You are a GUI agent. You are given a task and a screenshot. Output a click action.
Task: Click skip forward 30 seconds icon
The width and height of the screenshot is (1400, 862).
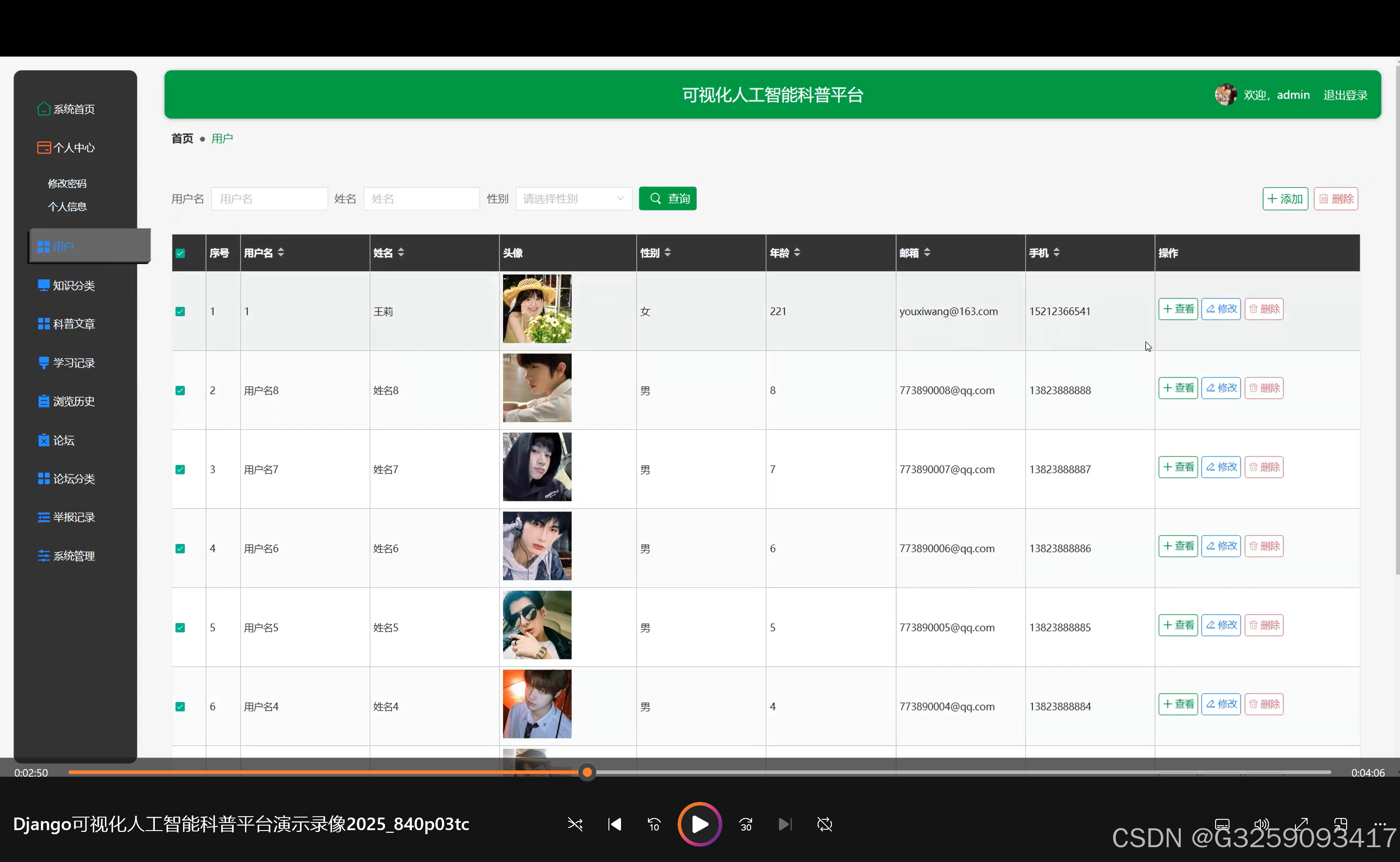[x=746, y=824]
